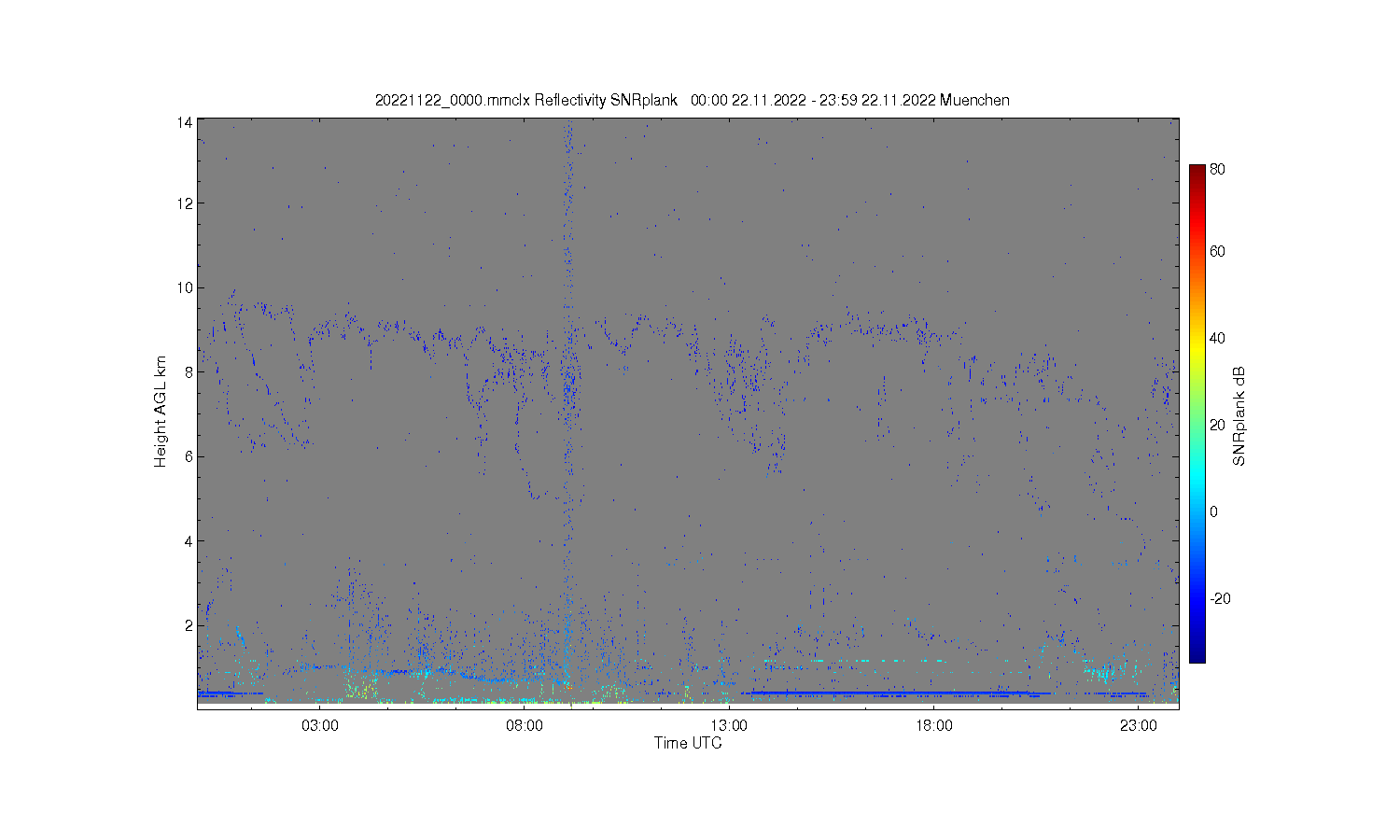This screenshot has height=840, width=1400.
Task: Pick the dark blue bottom of the colorbar
Action: click(x=1197, y=656)
